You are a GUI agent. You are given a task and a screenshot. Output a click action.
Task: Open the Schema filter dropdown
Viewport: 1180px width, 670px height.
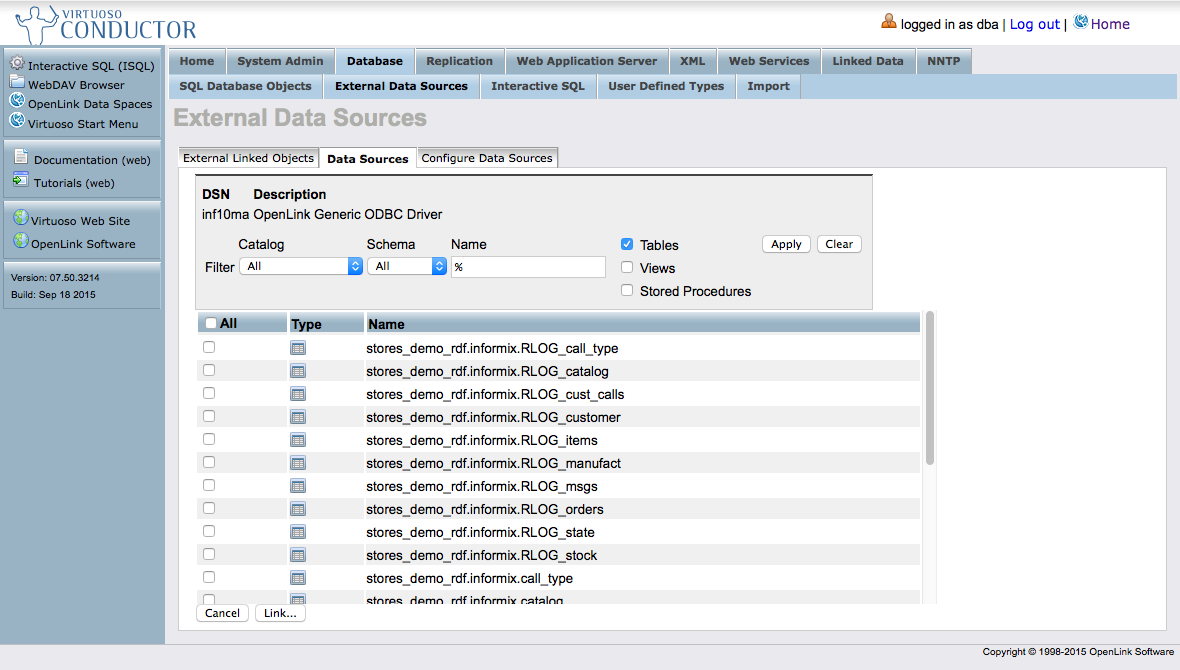[x=407, y=266]
